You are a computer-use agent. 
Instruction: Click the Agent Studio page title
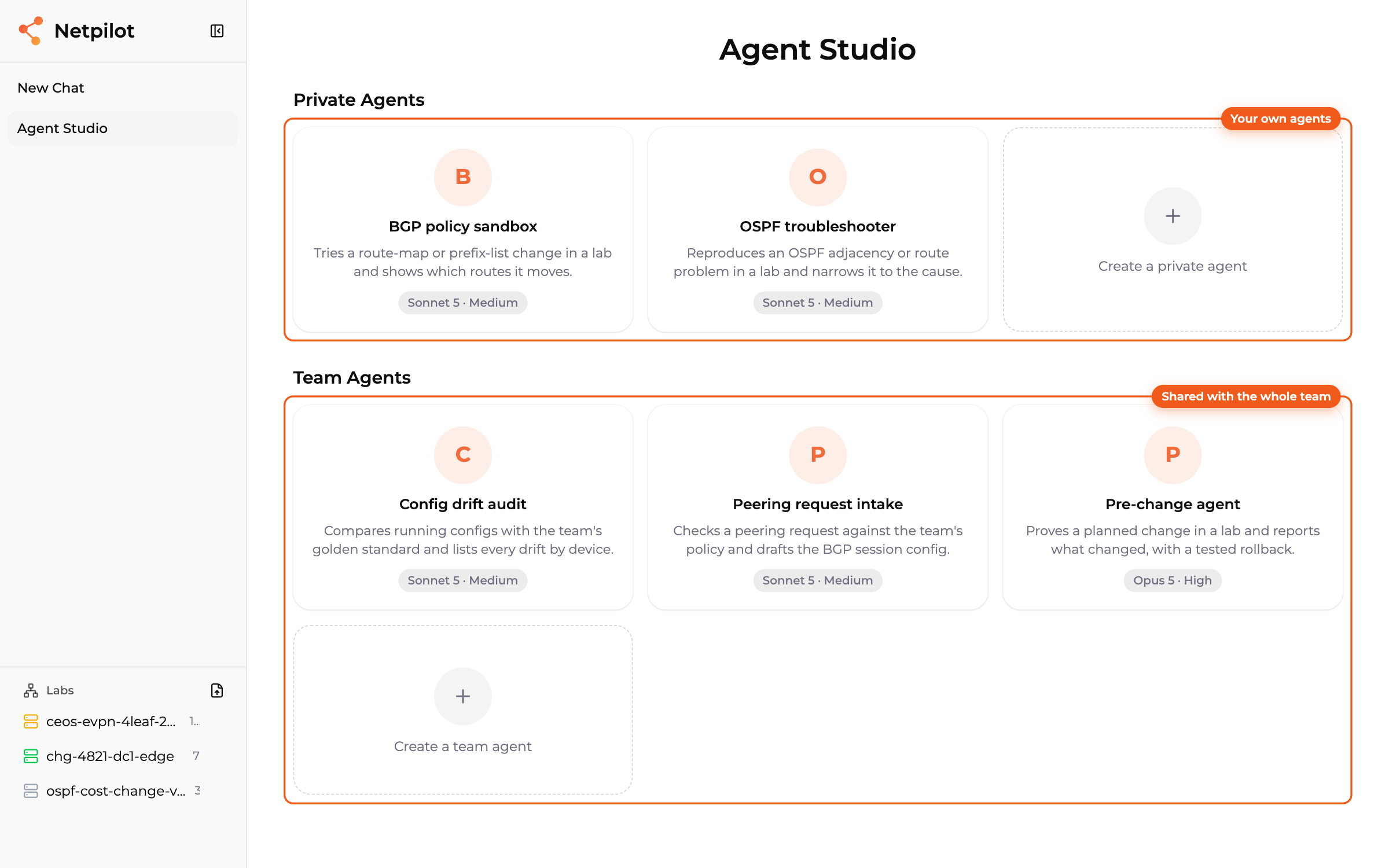pos(818,49)
